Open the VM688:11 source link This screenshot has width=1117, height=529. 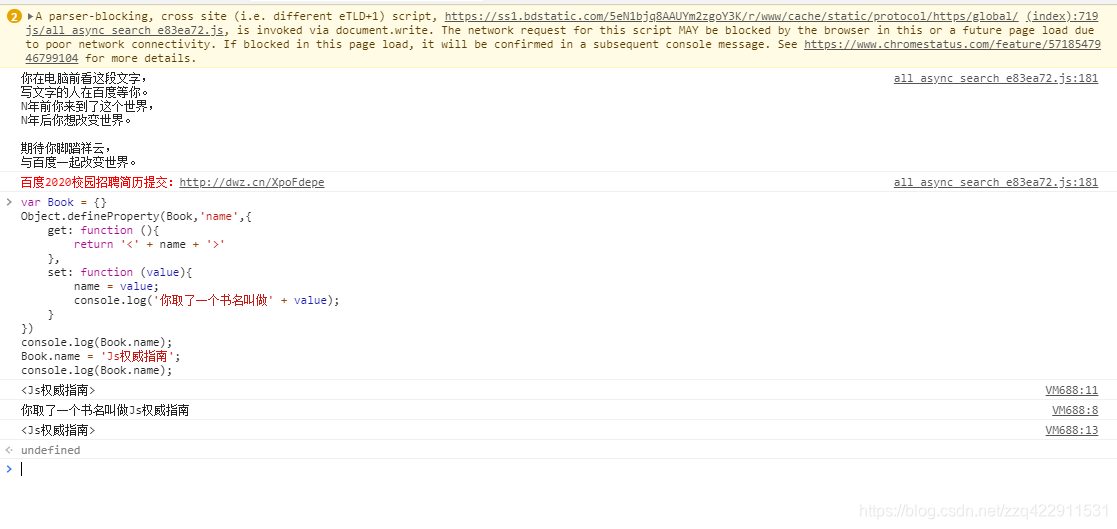point(1071,390)
